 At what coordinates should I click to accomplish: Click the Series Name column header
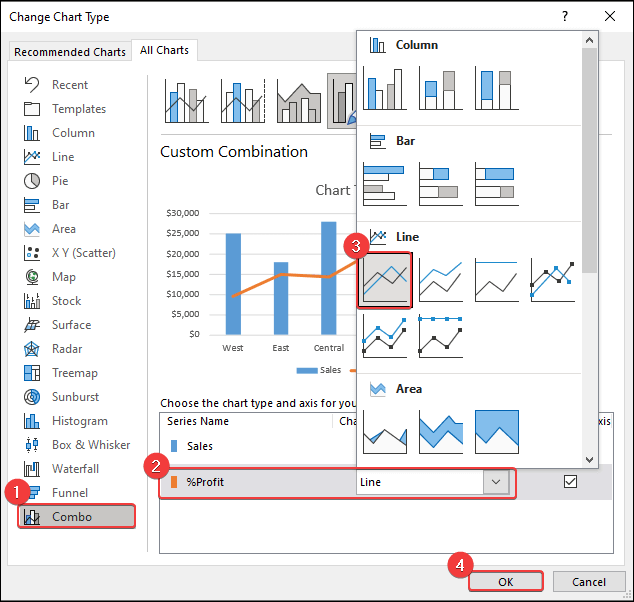pos(198,421)
